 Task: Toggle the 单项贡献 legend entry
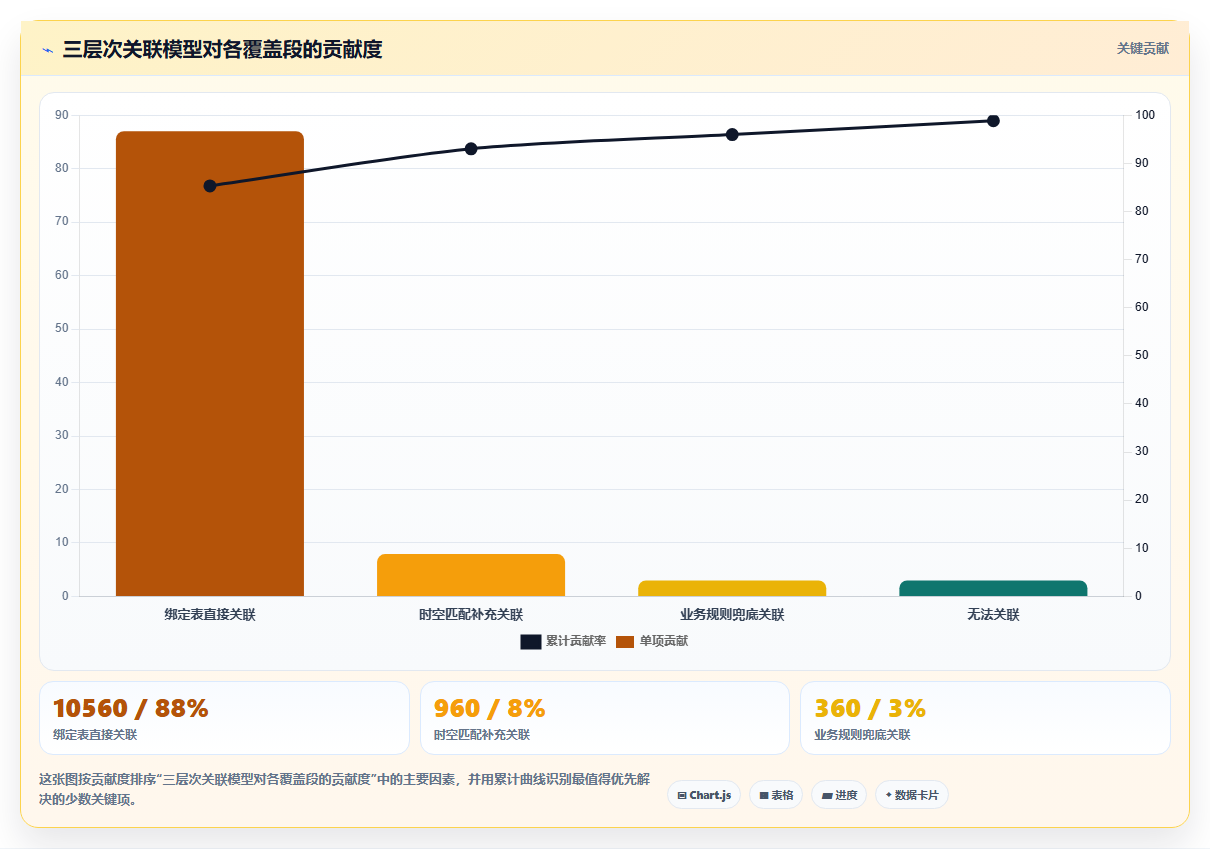[651, 641]
